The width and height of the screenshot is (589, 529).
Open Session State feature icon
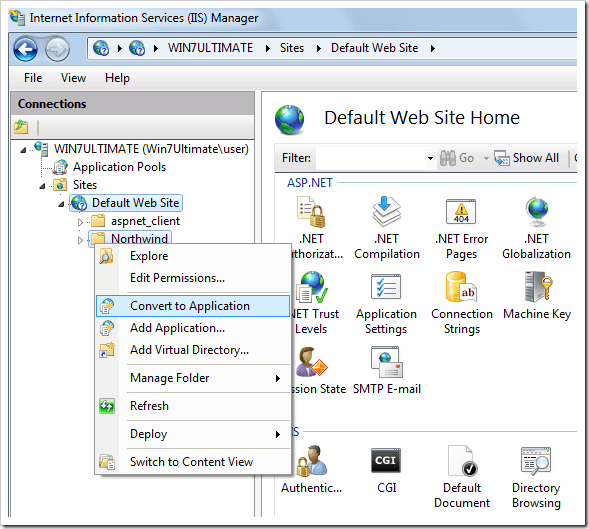click(312, 362)
